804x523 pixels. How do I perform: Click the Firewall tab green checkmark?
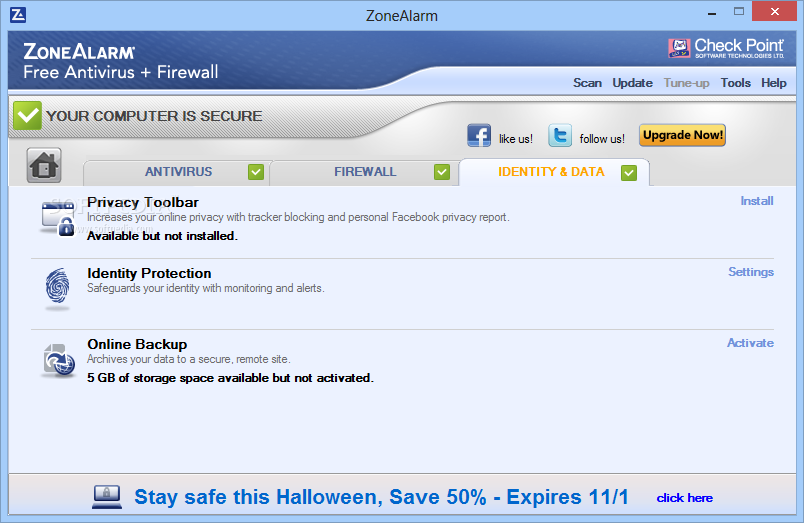click(441, 172)
